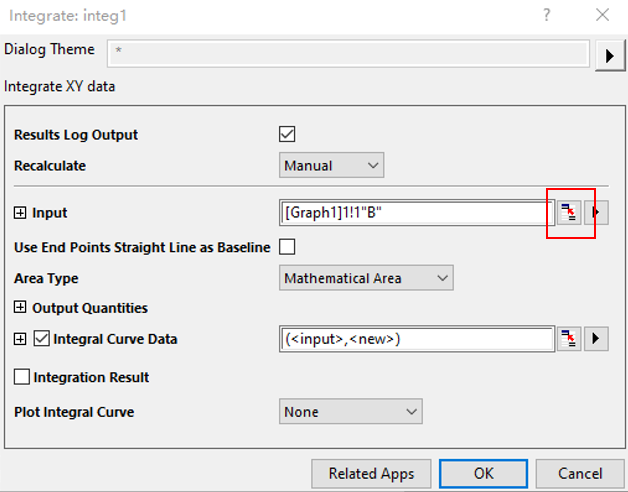This screenshot has width=628, height=492.
Task: Enable Use End Points Straight Line as Baseline
Action: tap(288, 246)
